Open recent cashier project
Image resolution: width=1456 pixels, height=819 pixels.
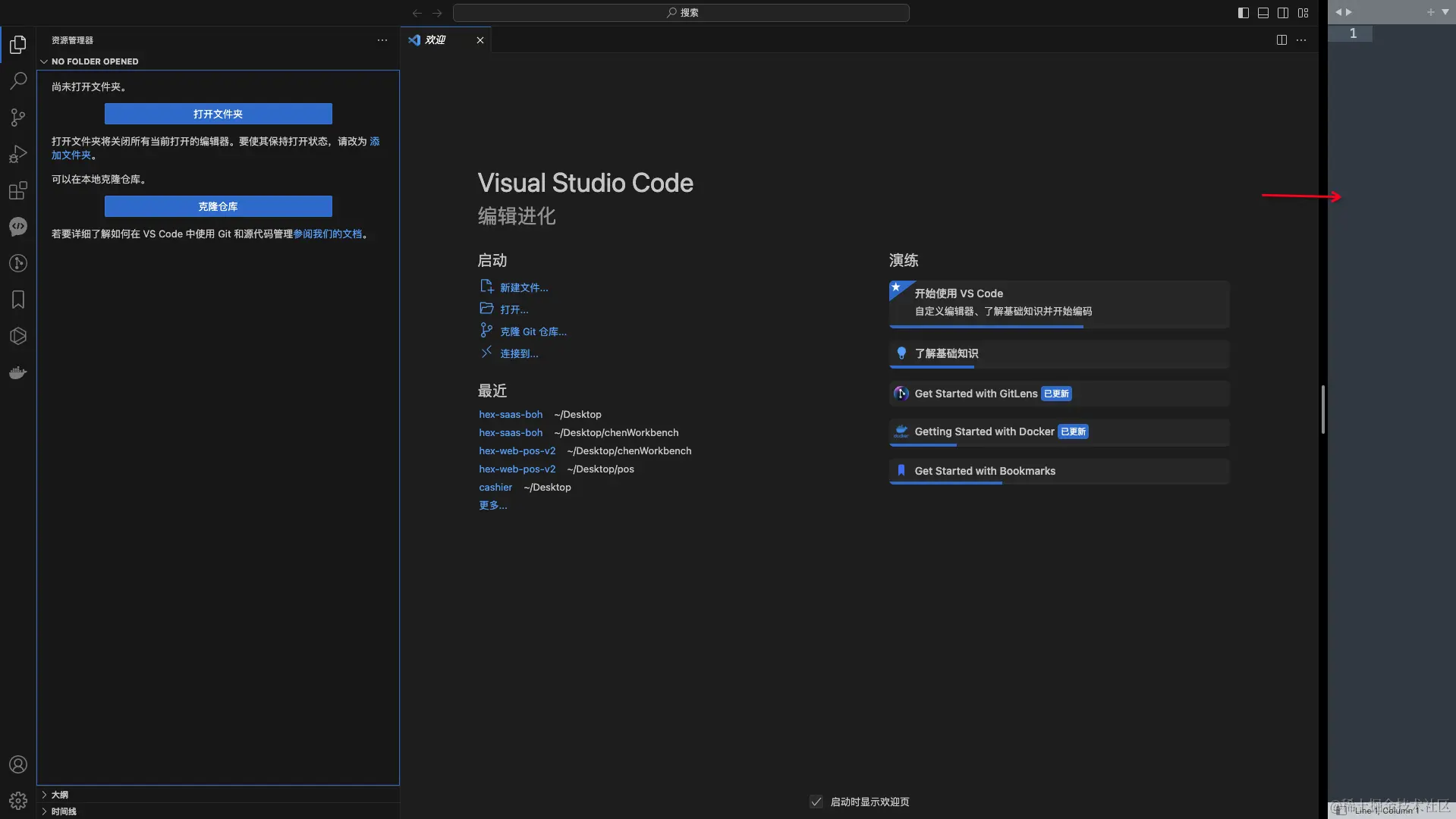495,488
